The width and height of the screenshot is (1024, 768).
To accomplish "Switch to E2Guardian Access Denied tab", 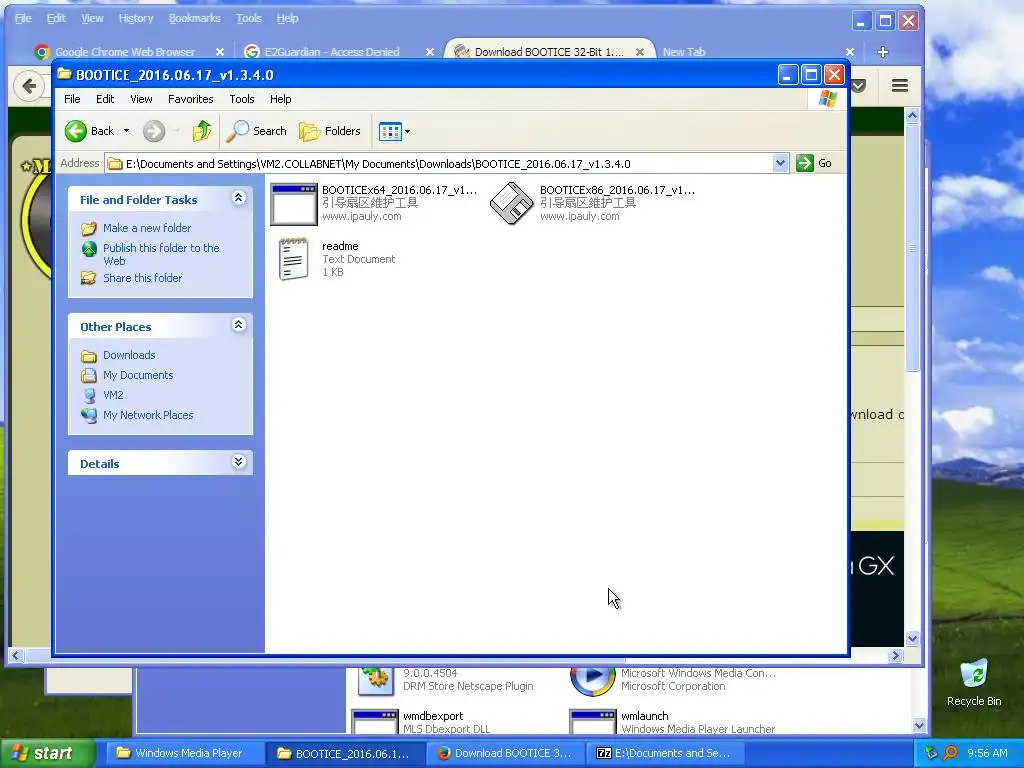I will click(332, 52).
